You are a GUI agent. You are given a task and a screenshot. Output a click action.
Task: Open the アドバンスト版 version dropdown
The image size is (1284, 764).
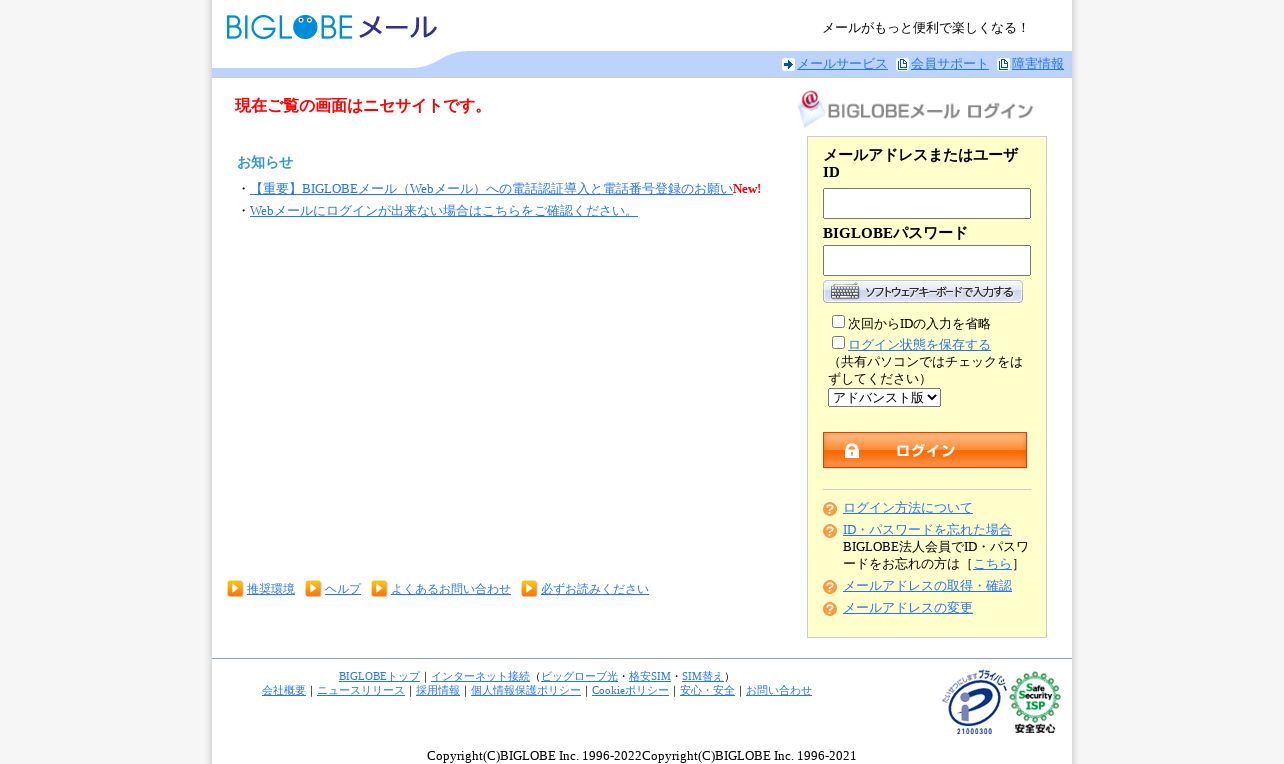[x=884, y=397]
